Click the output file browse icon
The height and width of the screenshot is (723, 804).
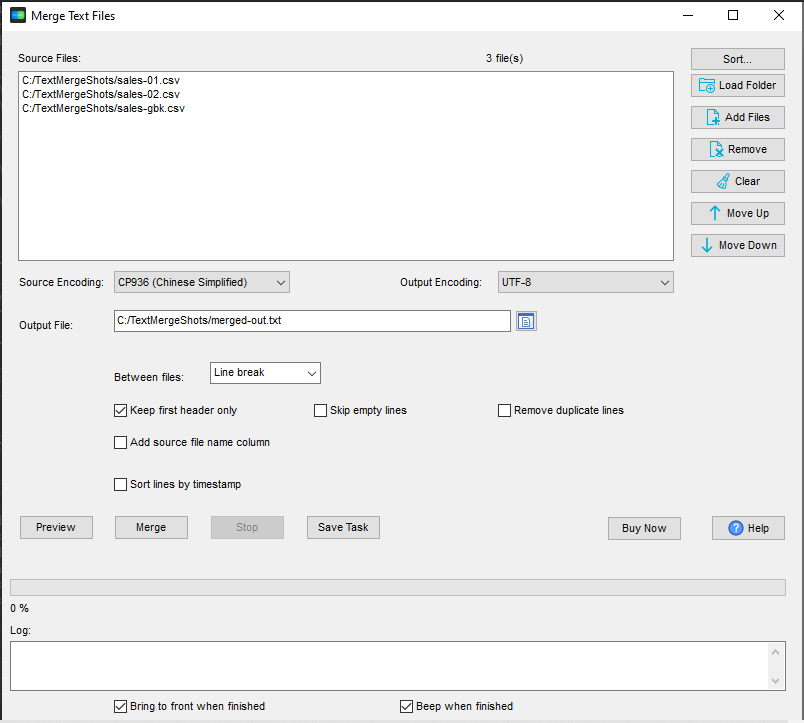tap(526, 322)
